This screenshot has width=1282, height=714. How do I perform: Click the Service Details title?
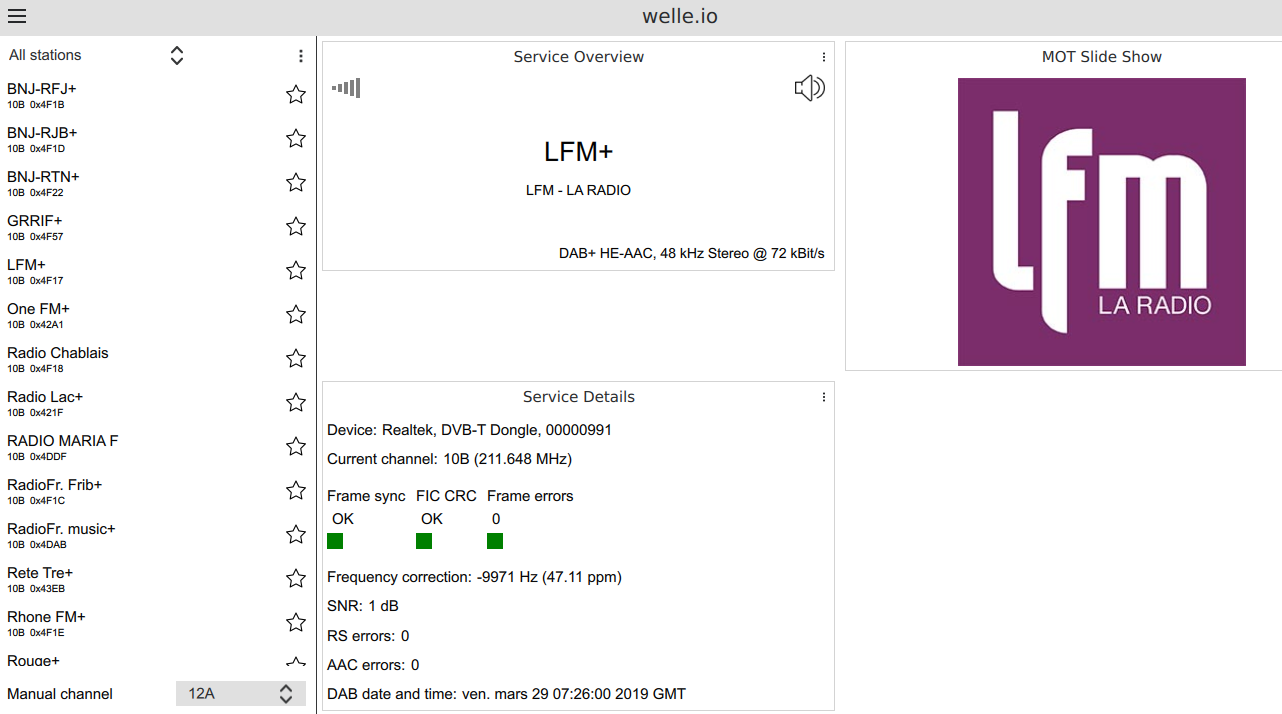(x=579, y=397)
